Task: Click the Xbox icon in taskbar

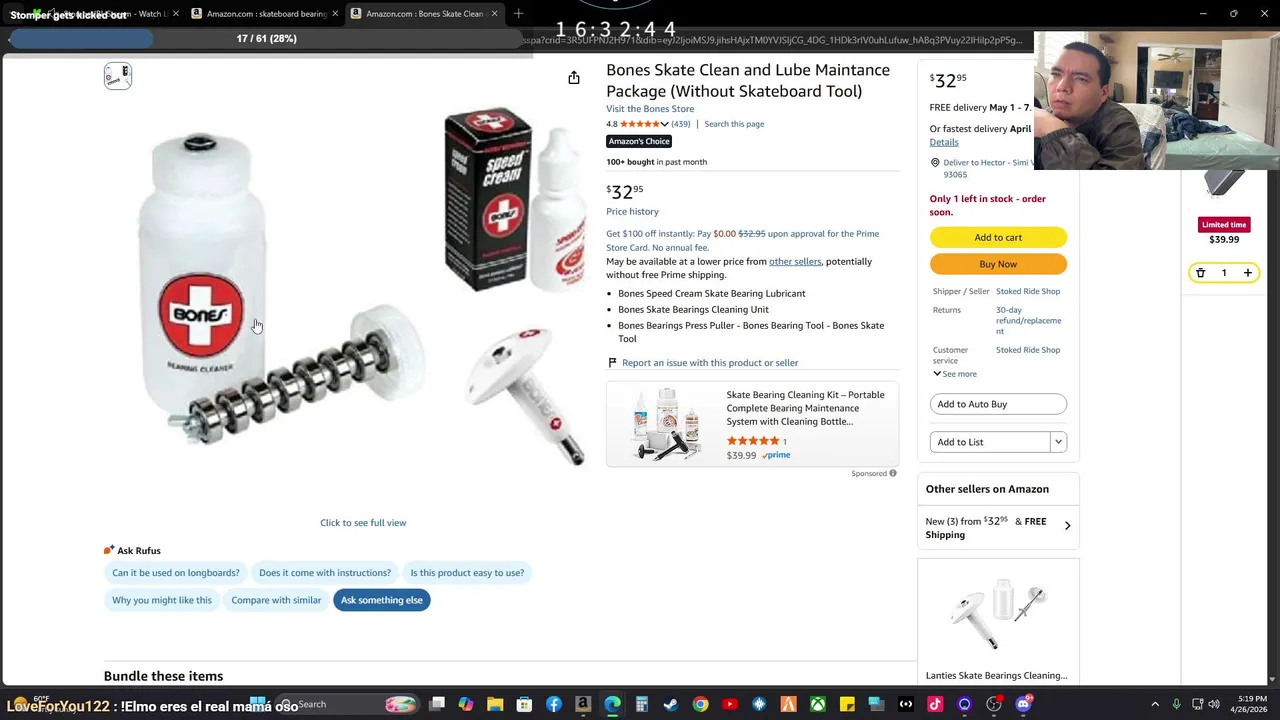Action: pyautogui.click(x=818, y=704)
